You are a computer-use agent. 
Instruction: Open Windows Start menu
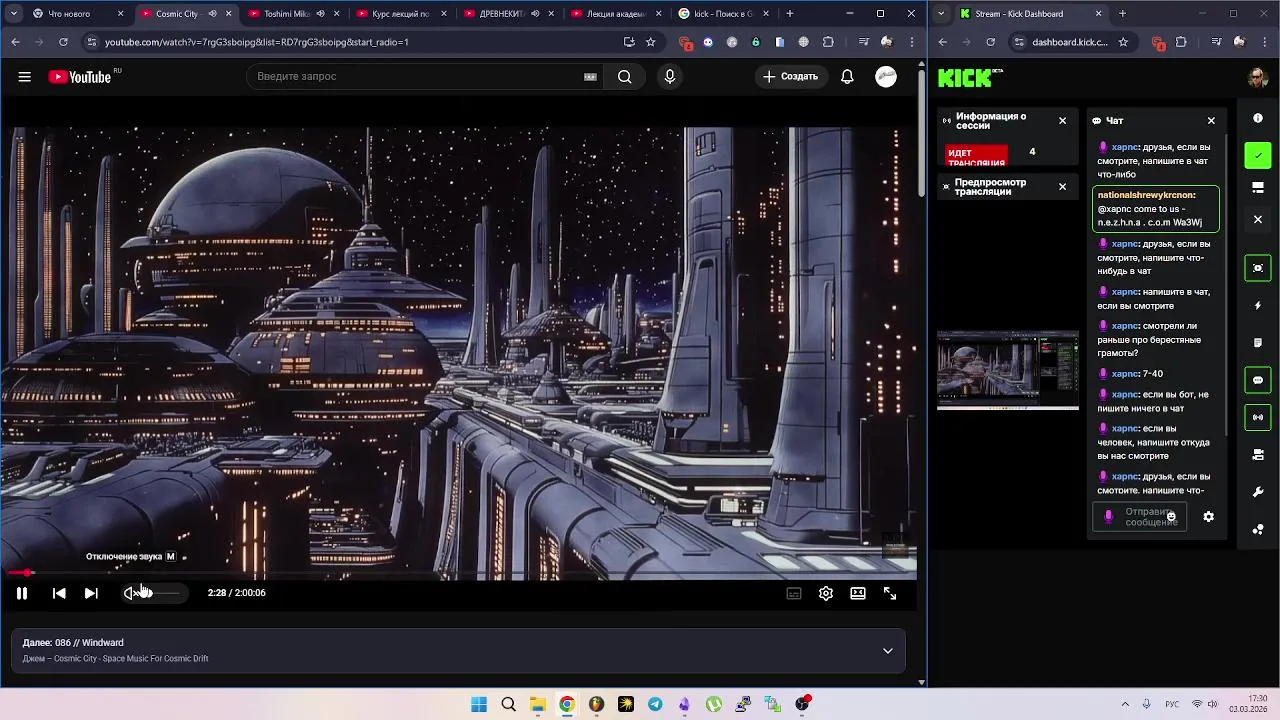[x=479, y=704]
